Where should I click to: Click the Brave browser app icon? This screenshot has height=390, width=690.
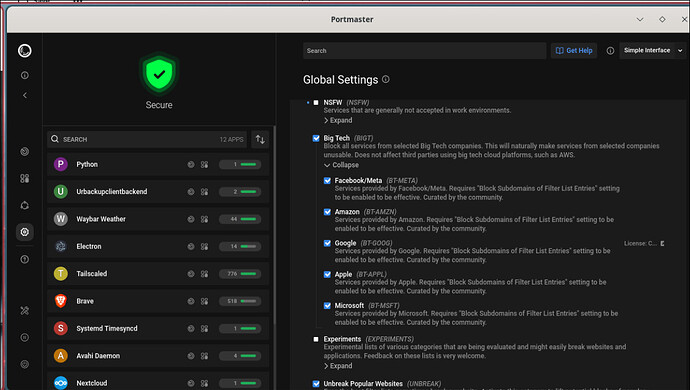pos(61,301)
